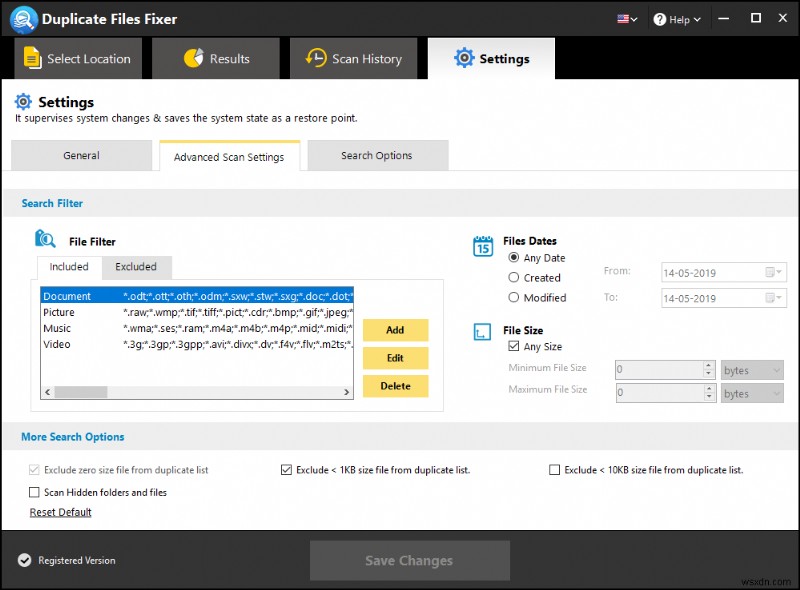800x590 pixels.
Task: Open the Select Location tab icon
Action: tap(31, 58)
